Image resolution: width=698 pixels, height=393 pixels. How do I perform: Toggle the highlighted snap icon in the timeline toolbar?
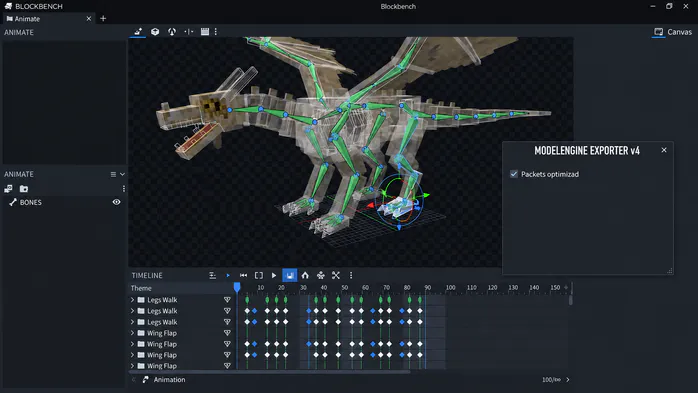pos(289,276)
